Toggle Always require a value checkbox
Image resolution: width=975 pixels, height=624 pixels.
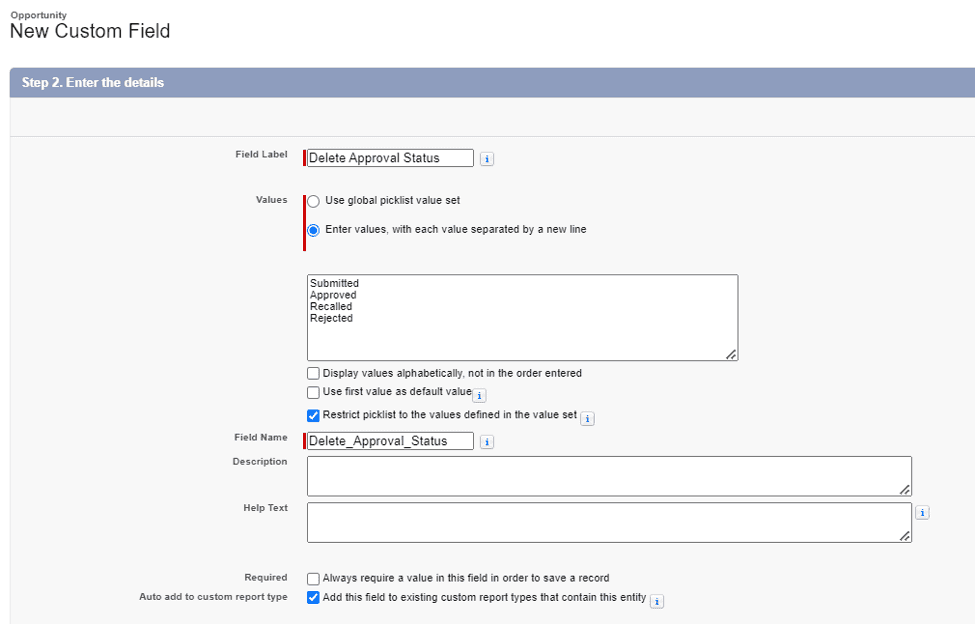click(x=313, y=579)
